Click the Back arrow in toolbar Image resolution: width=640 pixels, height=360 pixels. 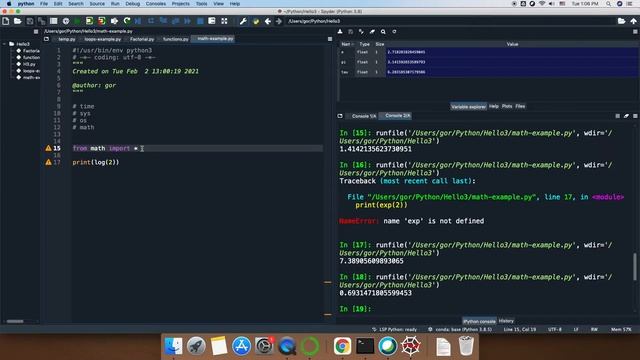pyautogui.click(x=268, y=21)
